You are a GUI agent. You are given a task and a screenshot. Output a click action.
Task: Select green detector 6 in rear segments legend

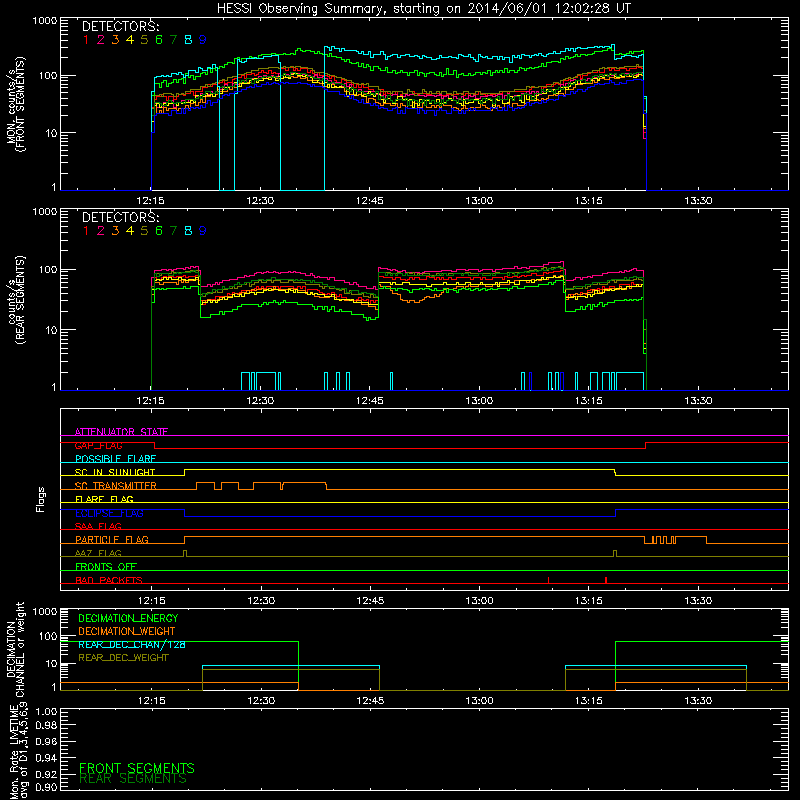pyautogui.click(x=159, y=231)
